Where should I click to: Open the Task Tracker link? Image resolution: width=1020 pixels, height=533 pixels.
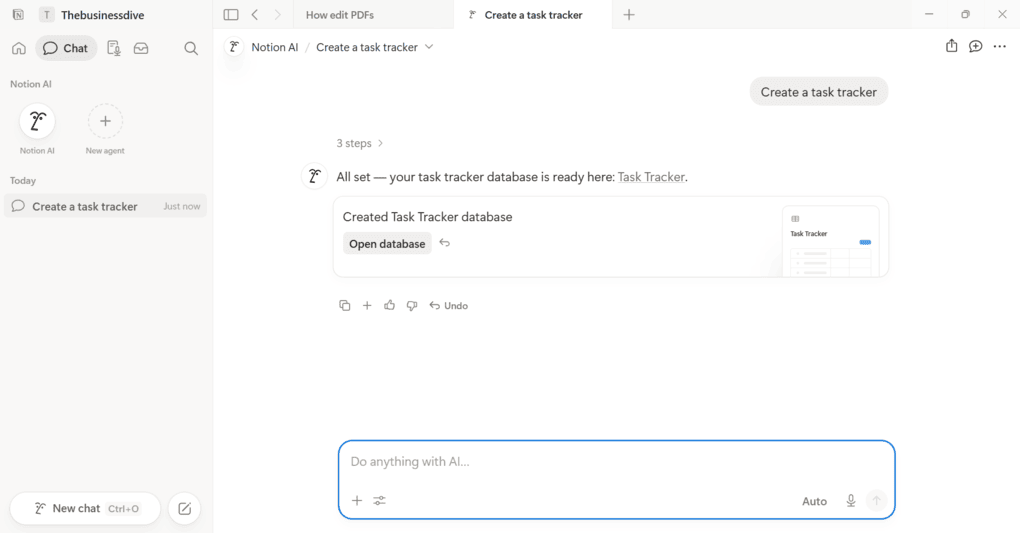coord(651,177)
